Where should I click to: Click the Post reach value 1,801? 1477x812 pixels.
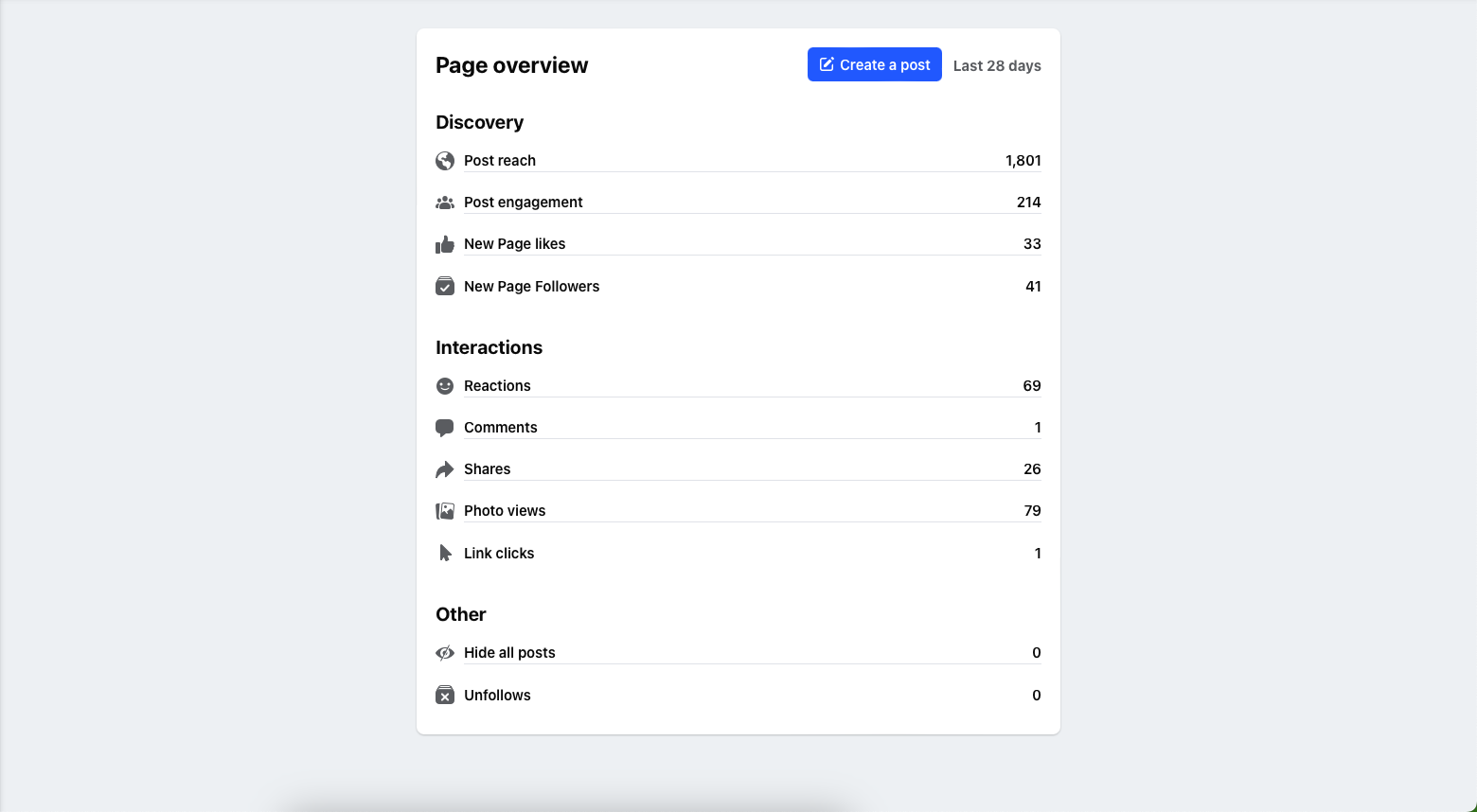tap(1023, 161)
